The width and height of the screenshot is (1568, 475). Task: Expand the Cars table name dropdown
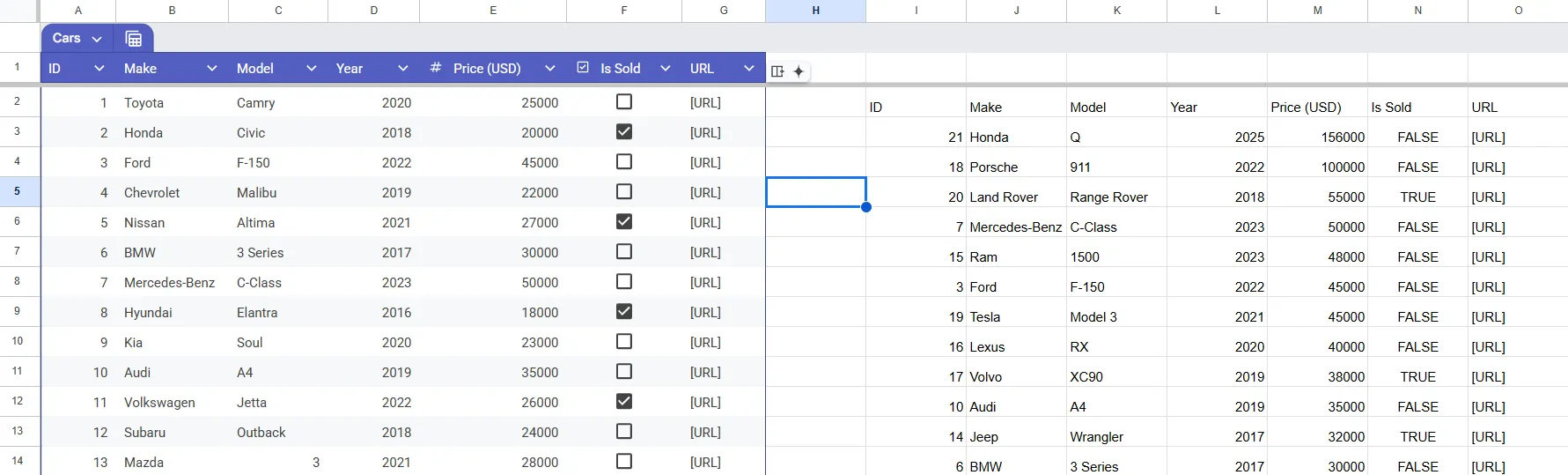[x=97, y=39]
